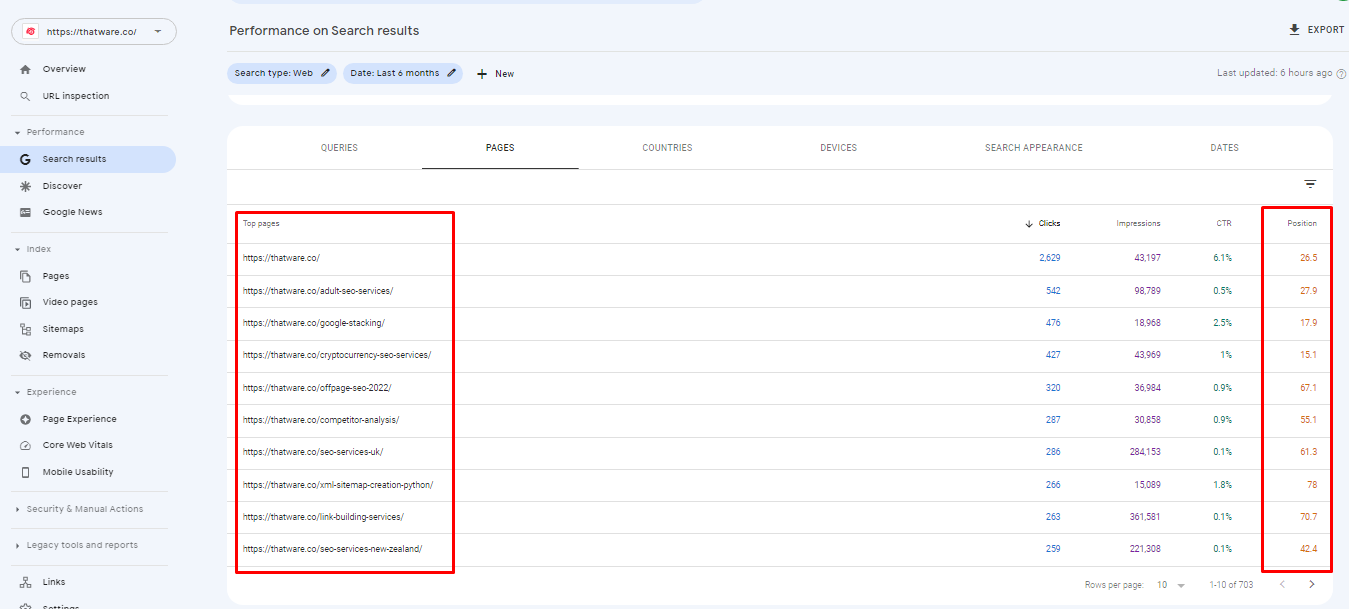Click the Sitemaps icon
This screenshot has height=609, width=1349.
tap(25, 329)
